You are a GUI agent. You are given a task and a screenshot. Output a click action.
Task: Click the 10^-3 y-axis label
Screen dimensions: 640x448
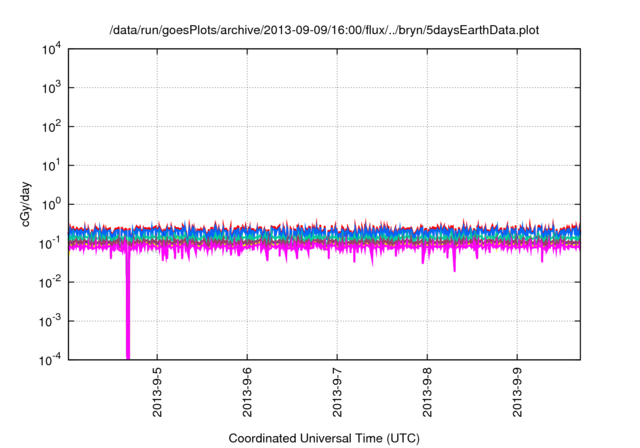(50, 322)
